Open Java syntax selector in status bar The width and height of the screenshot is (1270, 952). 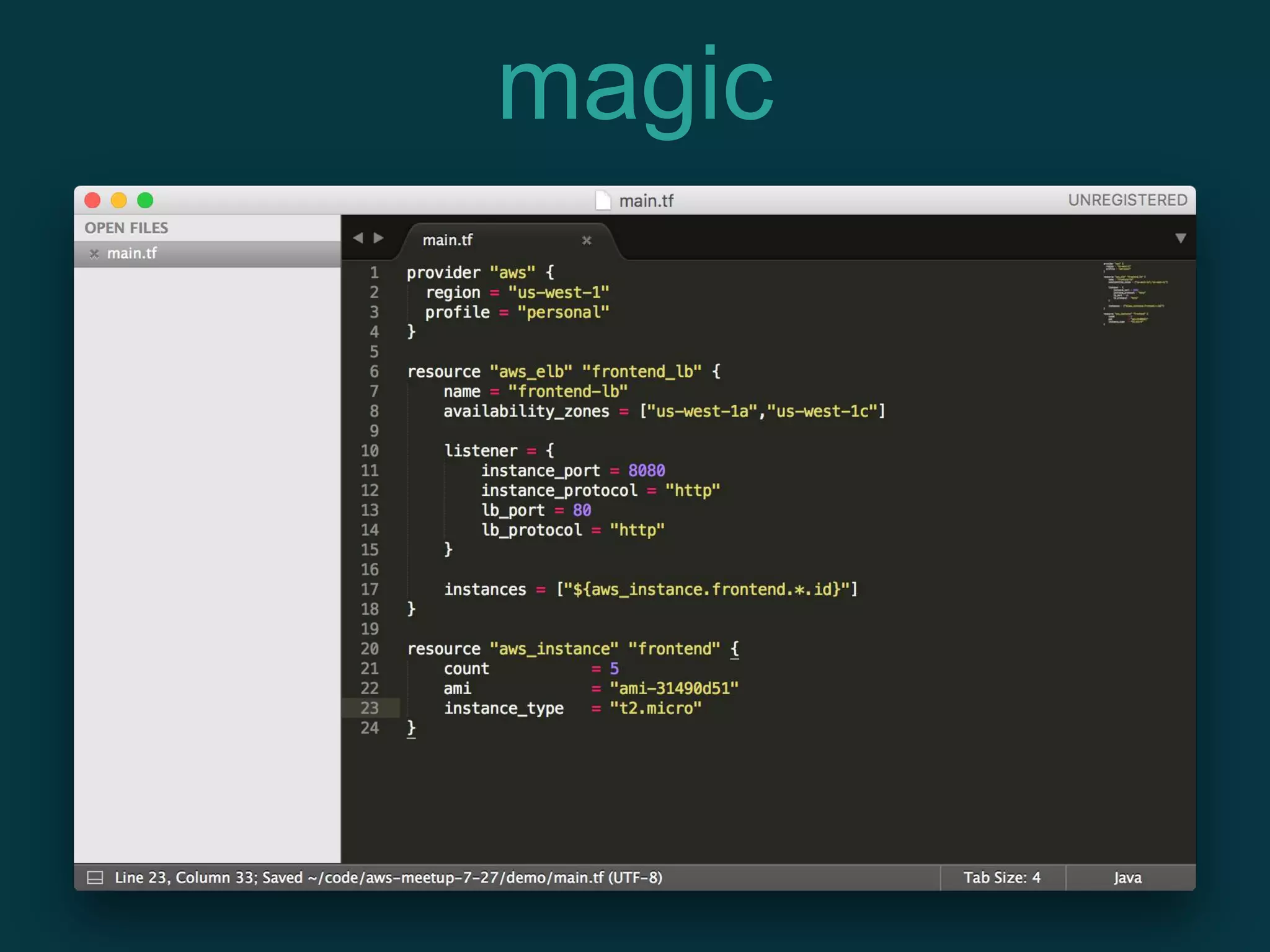(1127, 878)
